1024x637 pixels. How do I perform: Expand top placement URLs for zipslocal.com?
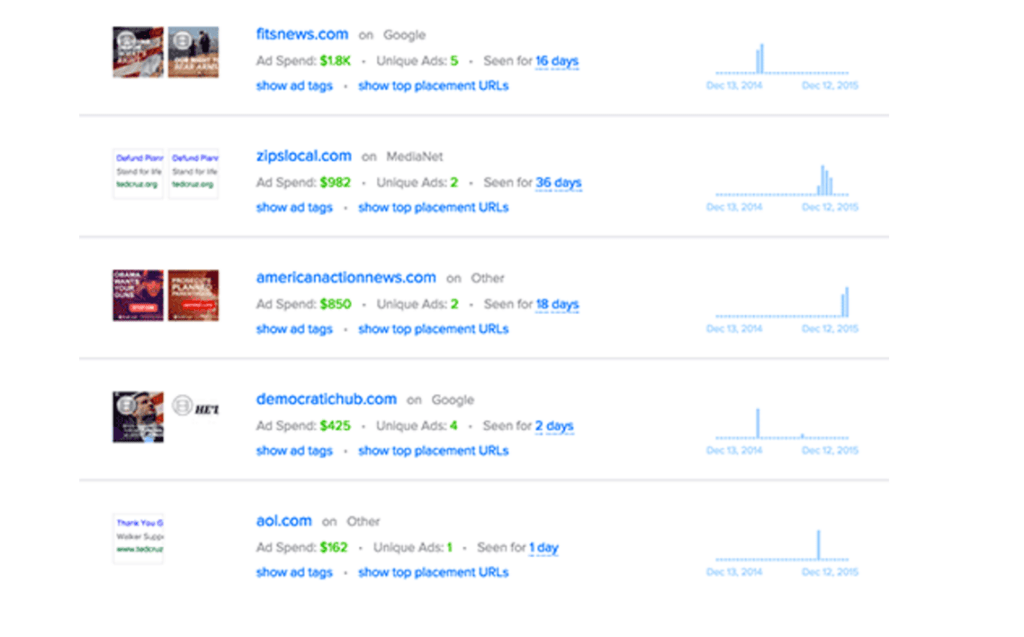(x=433, y=207)
